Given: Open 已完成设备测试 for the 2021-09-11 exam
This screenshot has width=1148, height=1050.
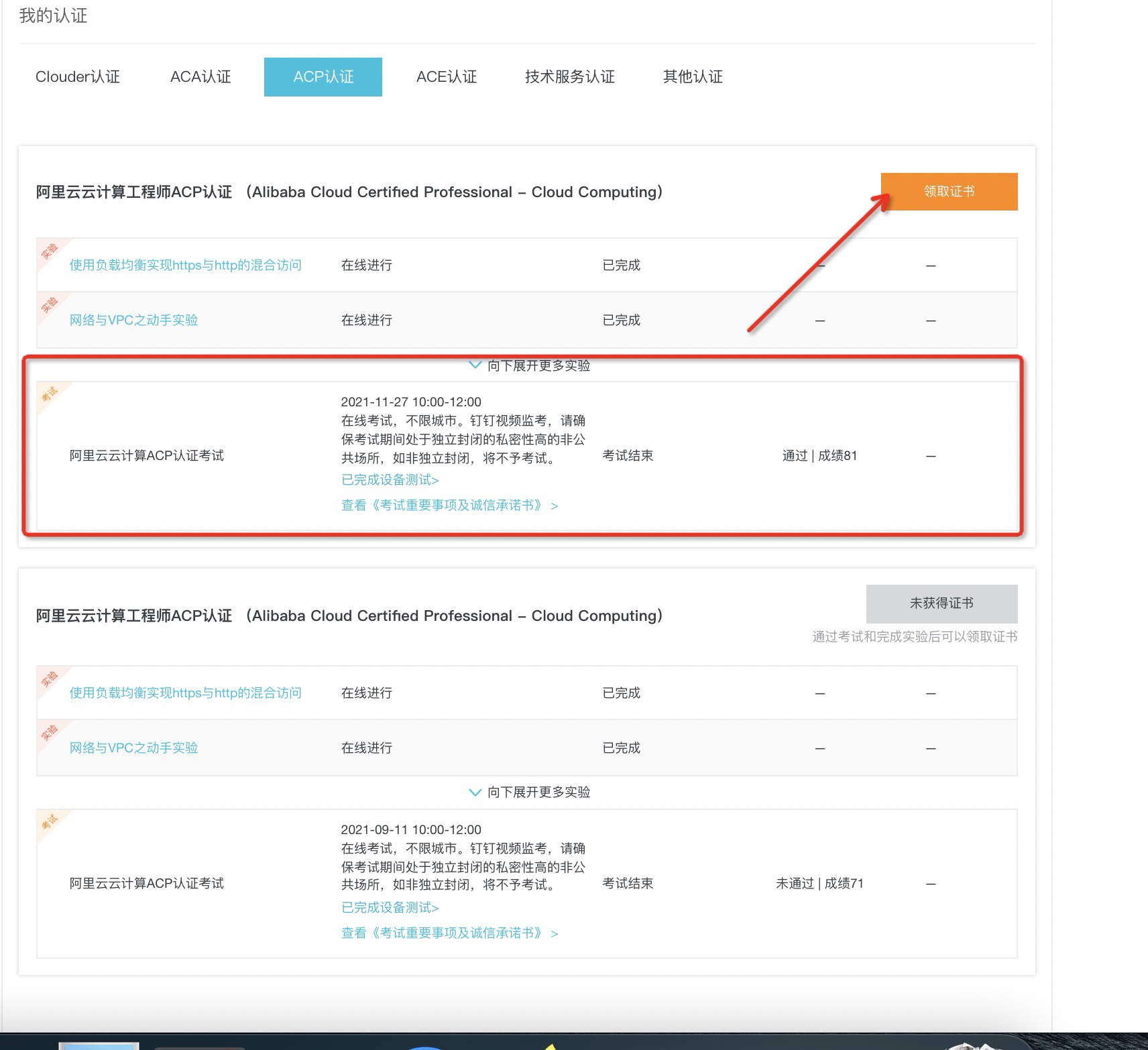Looking at the screenshot, I should click(x=390, y=908).
